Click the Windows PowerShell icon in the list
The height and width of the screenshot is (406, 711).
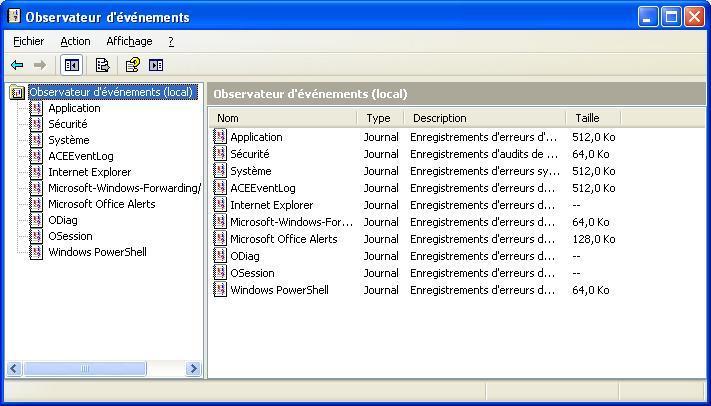click(x=220, y=290)
